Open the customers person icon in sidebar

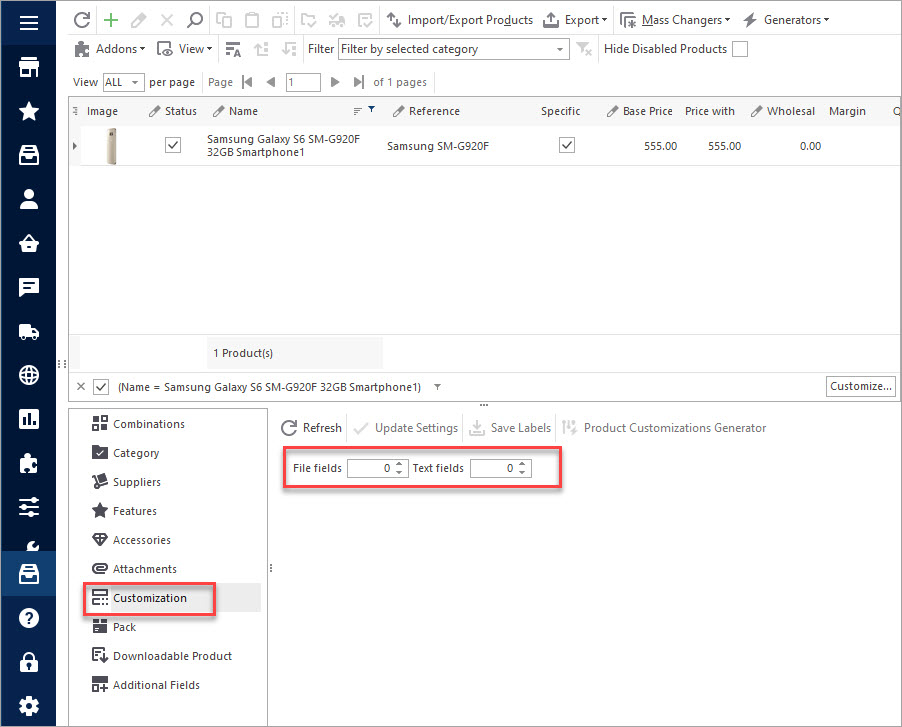(29, 199)
